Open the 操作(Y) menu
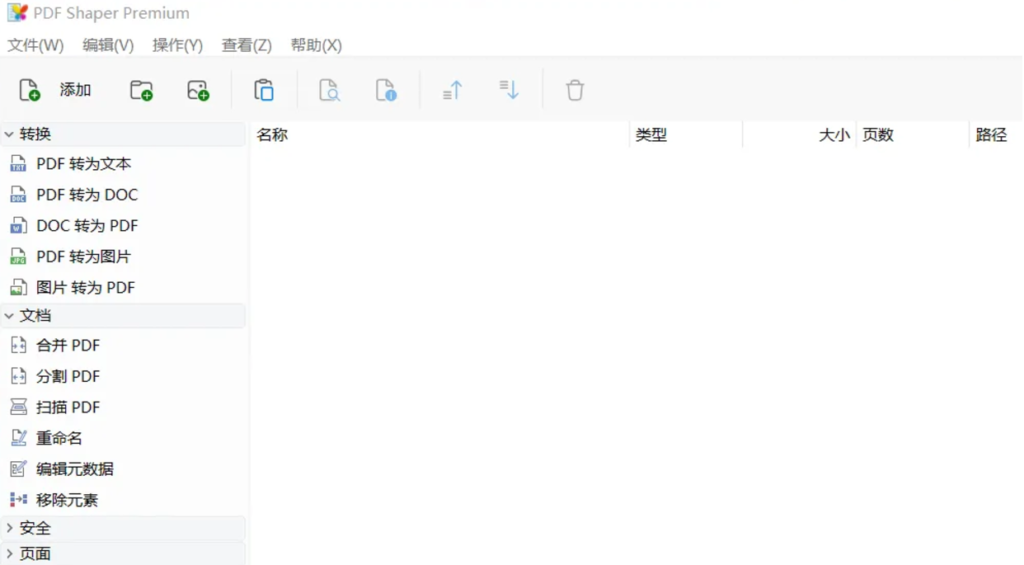This screenshot has width=1024, height=565. tap(177, 45)
